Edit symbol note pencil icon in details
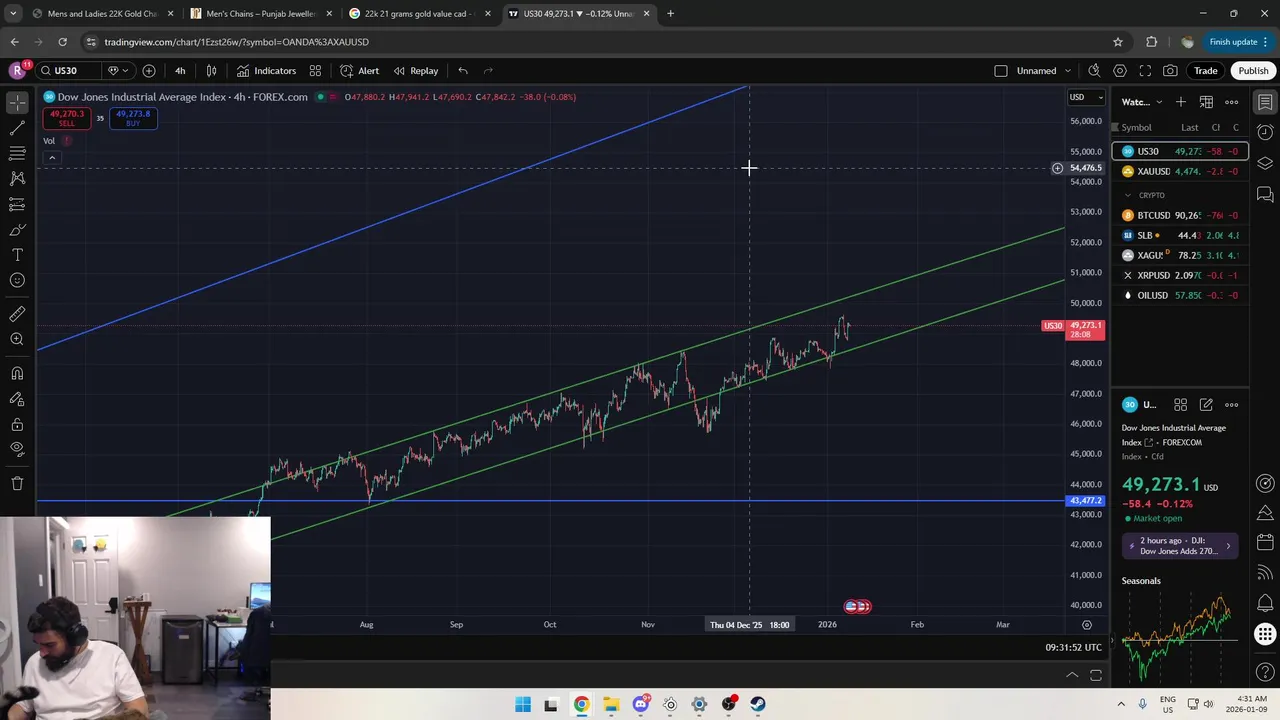This screenshot has width=1280, height=720. point(1206,405)
